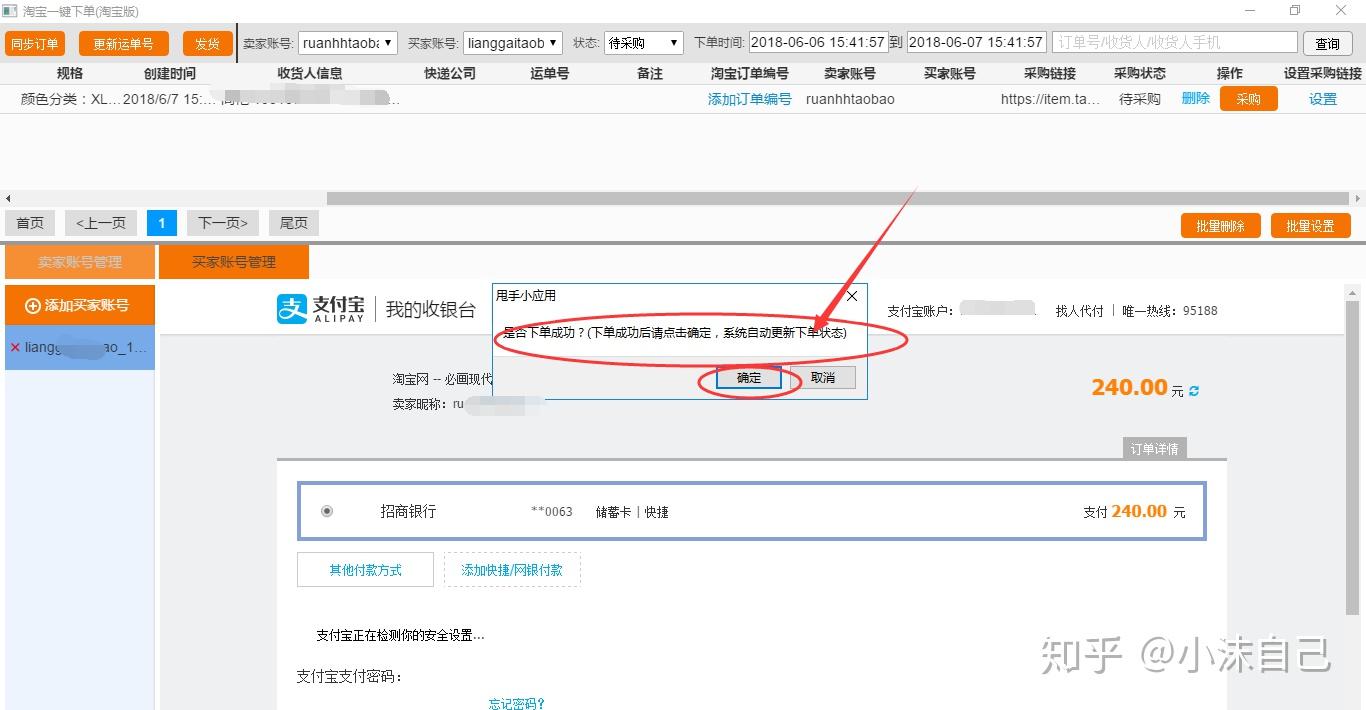Viewport: 1366px width, 710px height.
Task: Click the 规格 column header
Action: click(x=70, y=73)
